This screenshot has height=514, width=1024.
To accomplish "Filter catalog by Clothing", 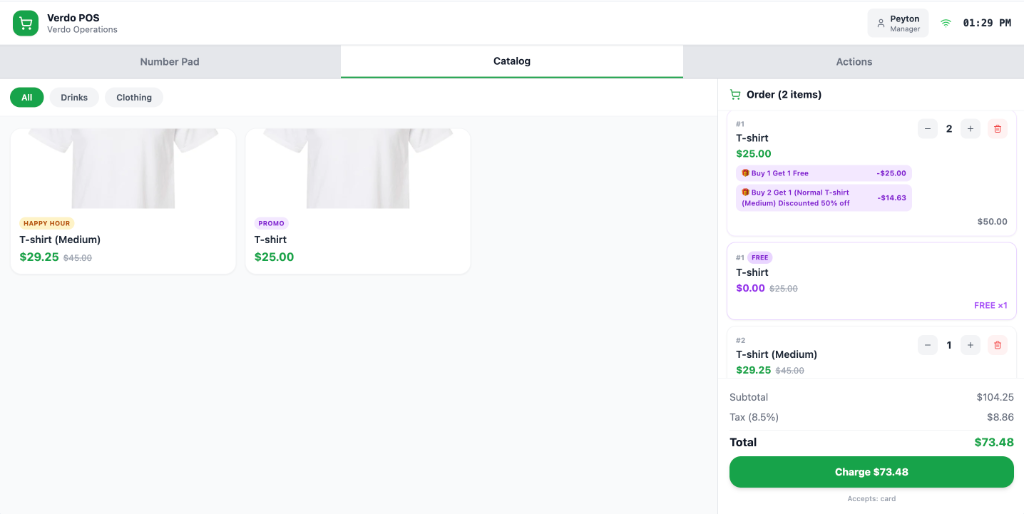I will tap(134, 97).
